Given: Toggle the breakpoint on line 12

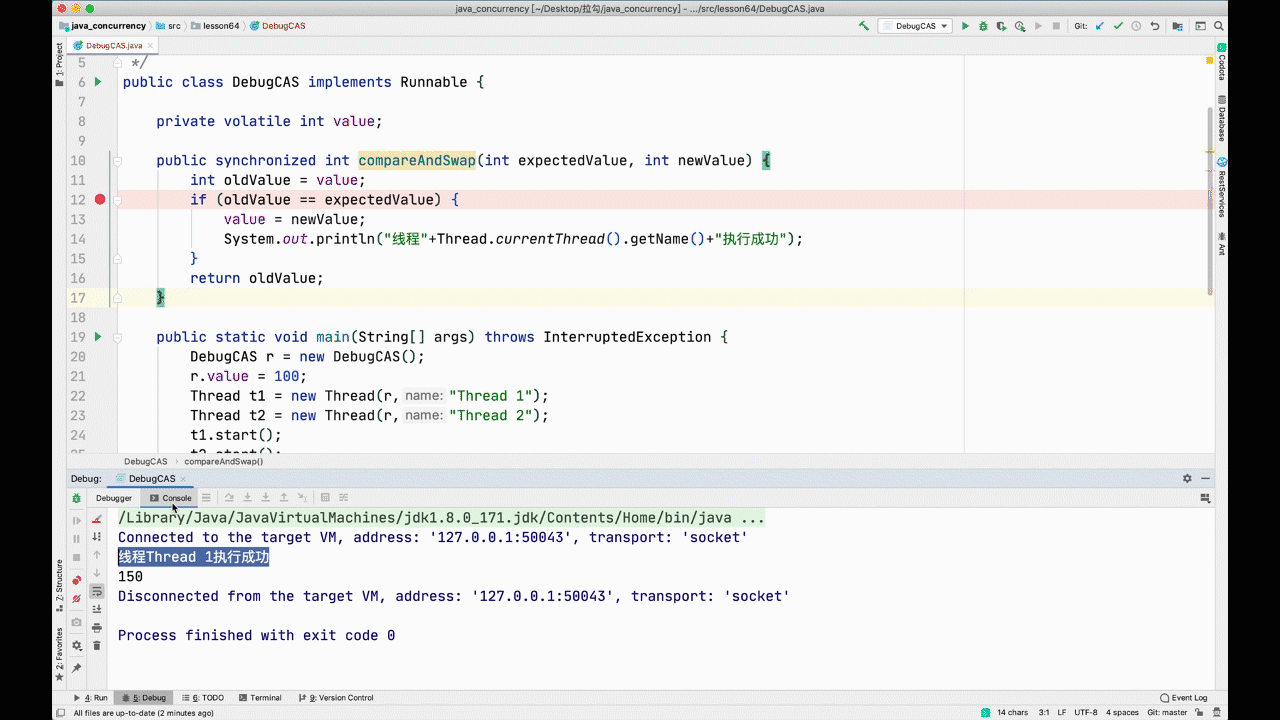Looking at the screenshot, I should click(x=100, y=200).
